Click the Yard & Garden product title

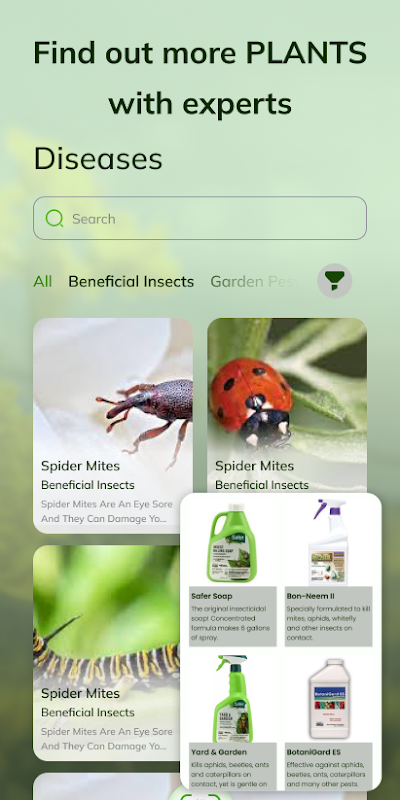coord(219,752)
